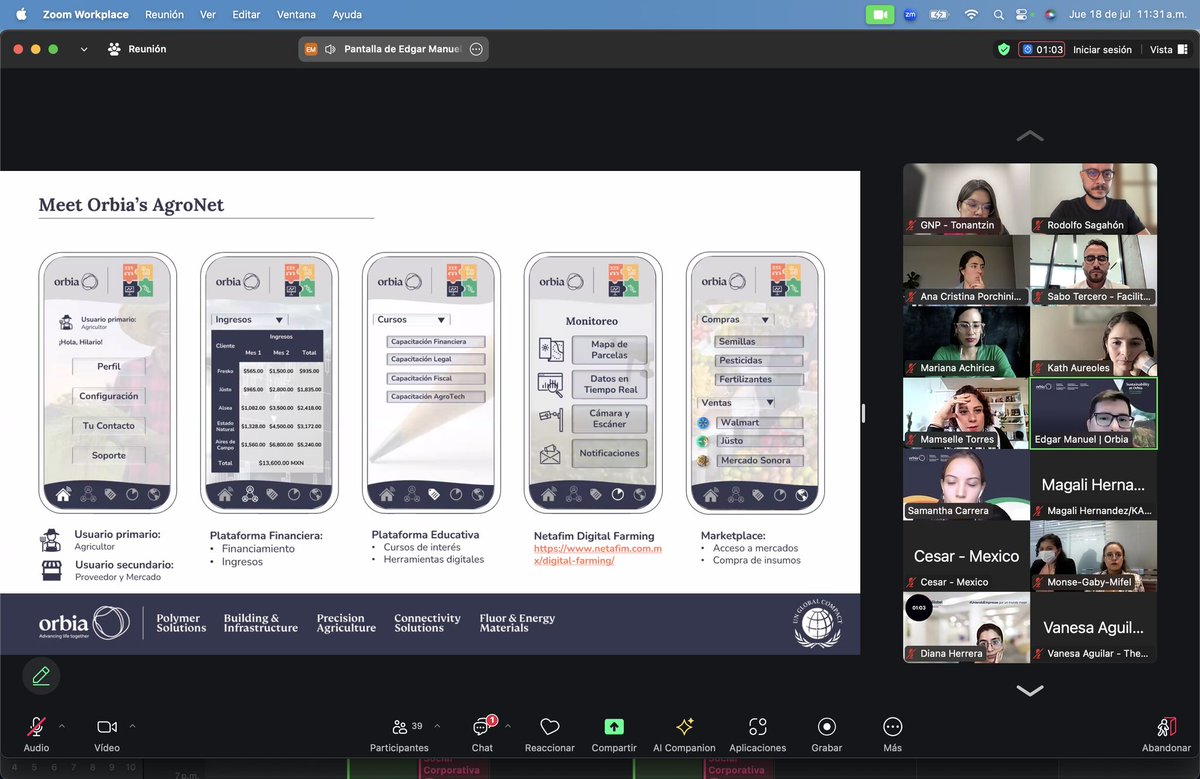Click the green Compartir share button
The width and height of the screenshot is (1200, 779).
614,734
